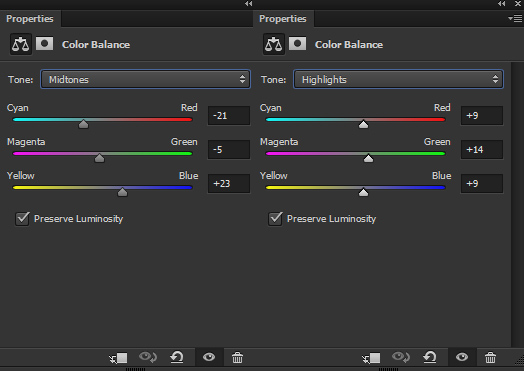Reset adjustment defaults in right panel
The image size is (524, 371).
tap(430, 357)
